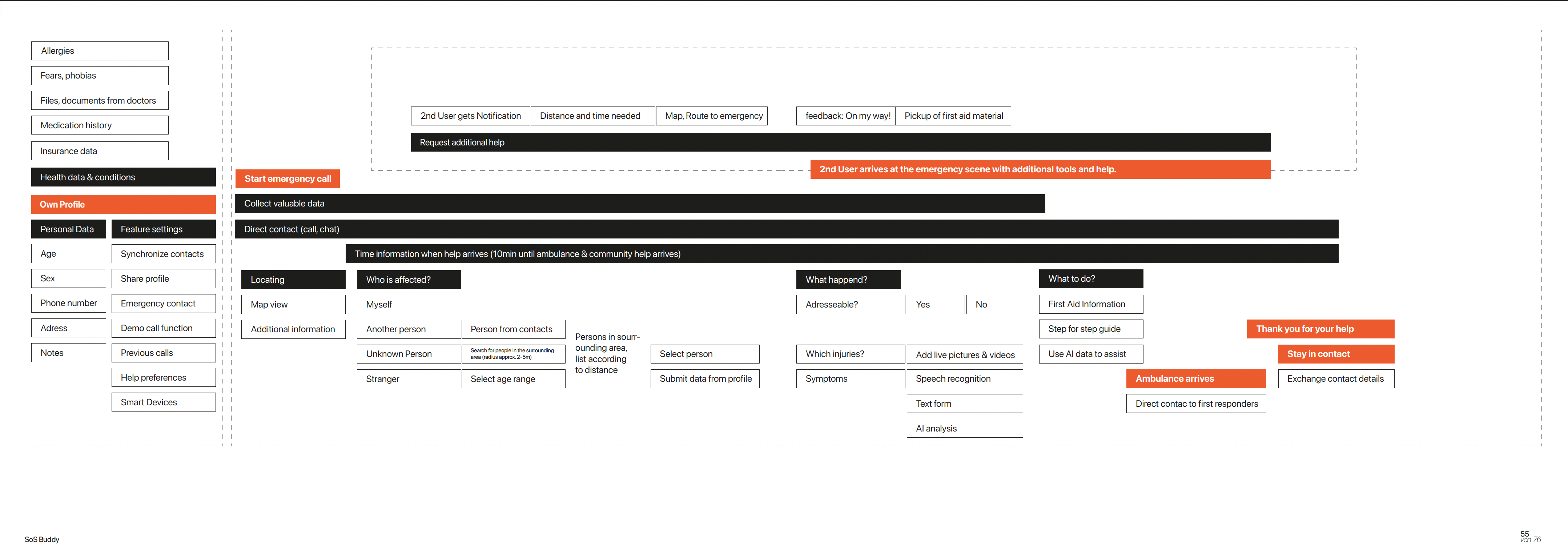Click Ambulance arrives orange box
This screenshot has height=554, width=1568.
[1195, 379]
